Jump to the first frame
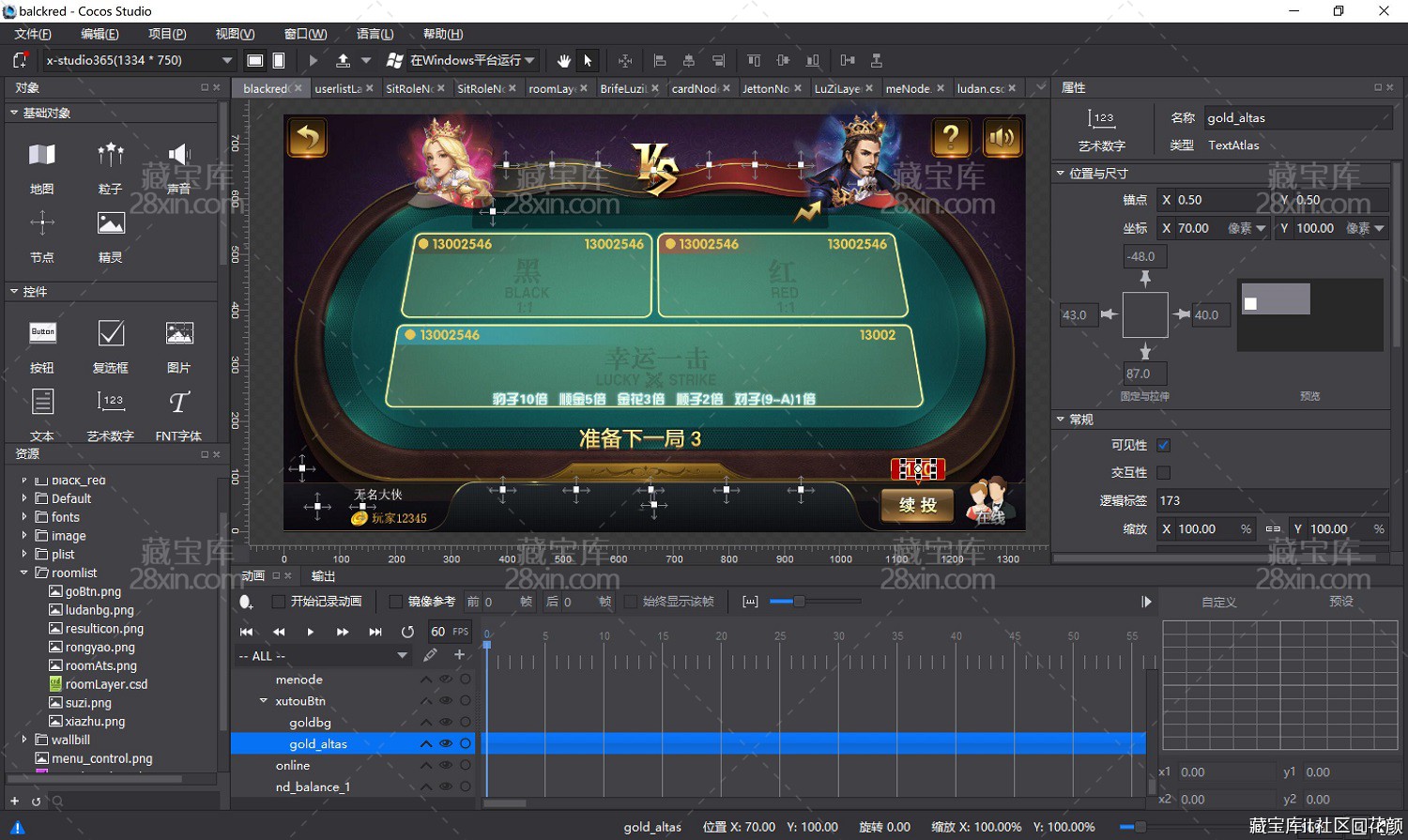1408x840 pixels. pos(246,632)
